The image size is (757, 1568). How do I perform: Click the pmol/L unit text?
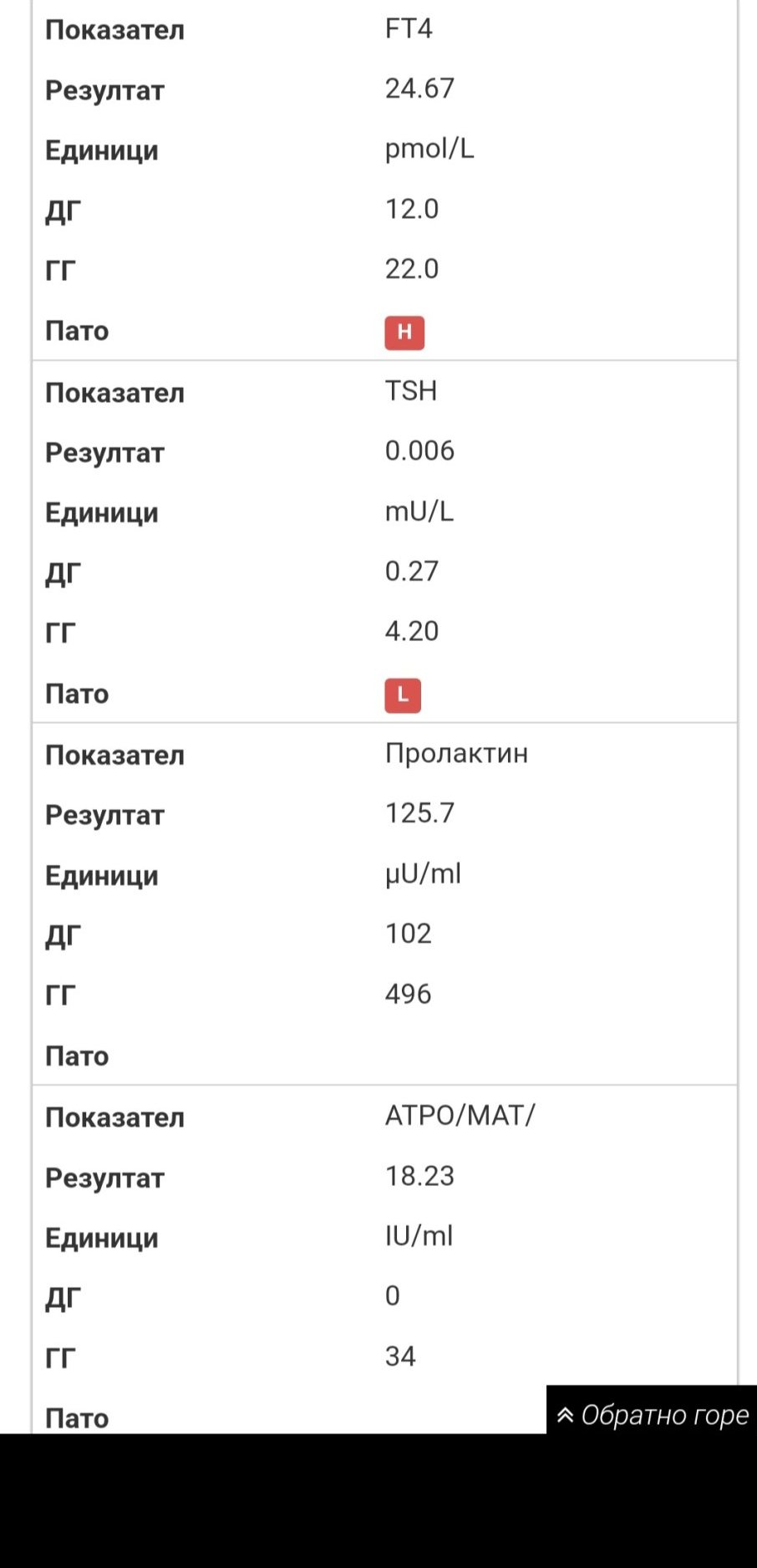pos(429,149)
